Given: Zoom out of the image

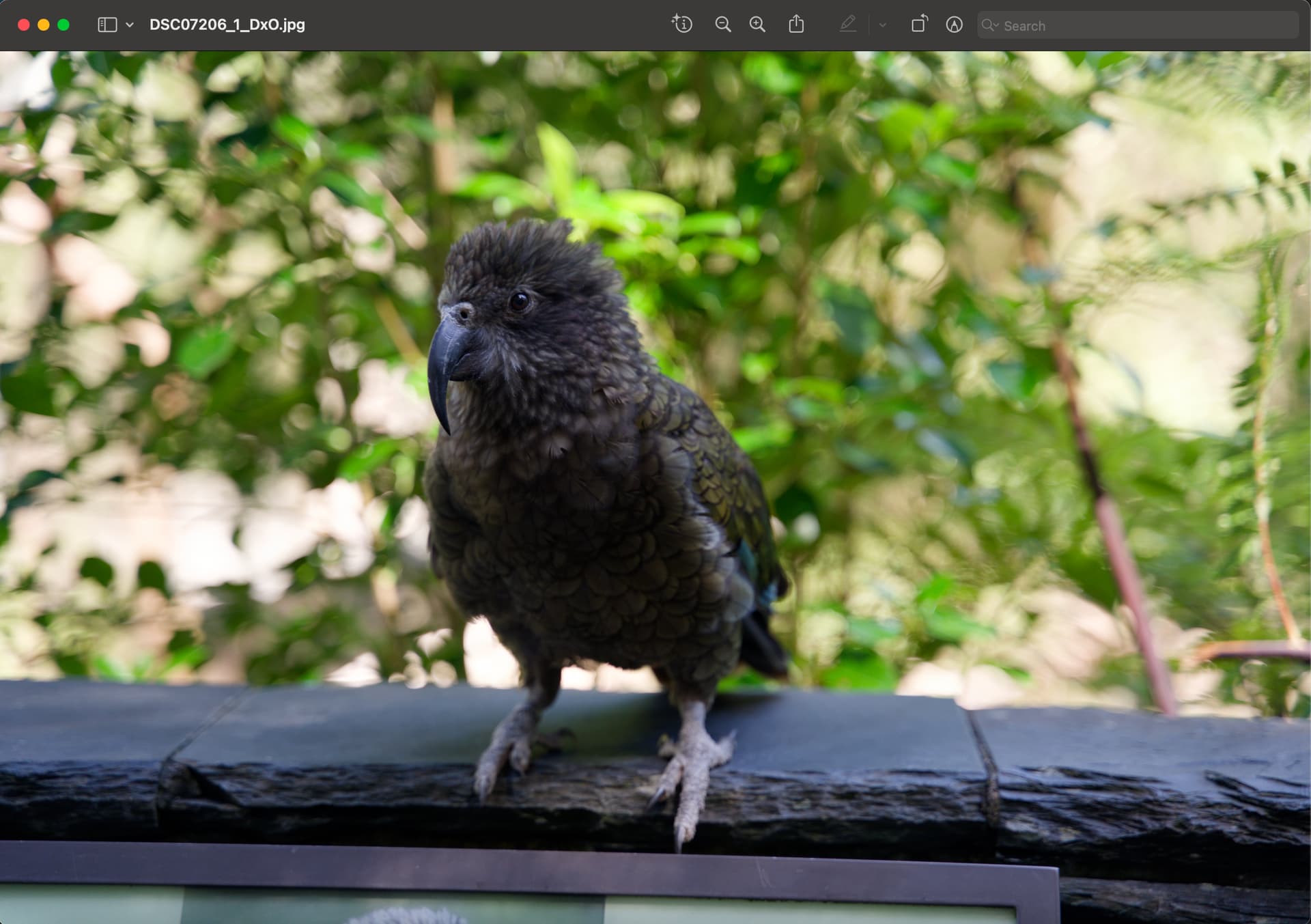Looking at the screenshot, I should pos(722,25).
